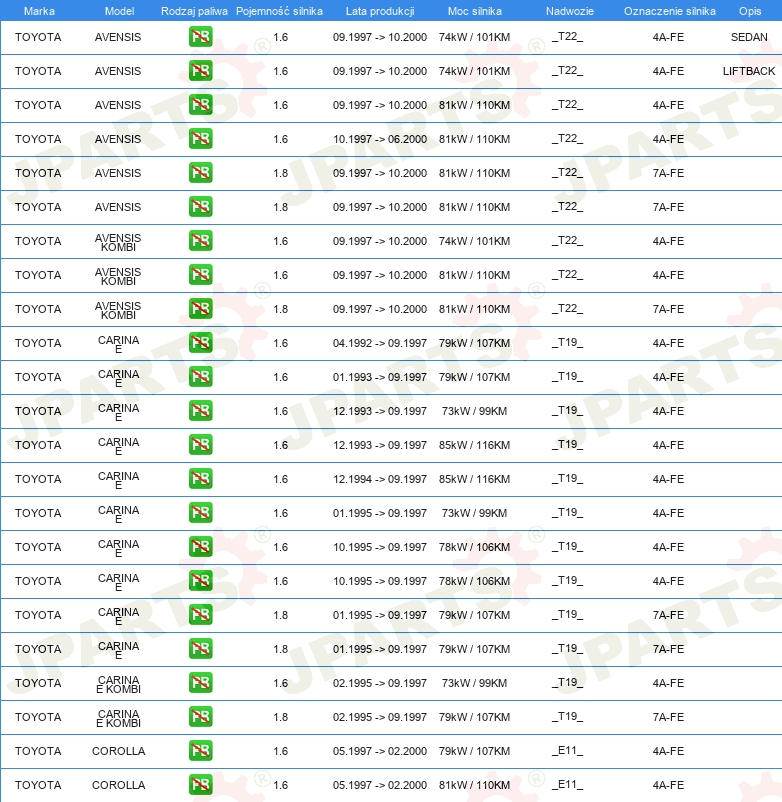
Task: Click fuel icon in Corolla 81kW row
Action: (200, 785)
